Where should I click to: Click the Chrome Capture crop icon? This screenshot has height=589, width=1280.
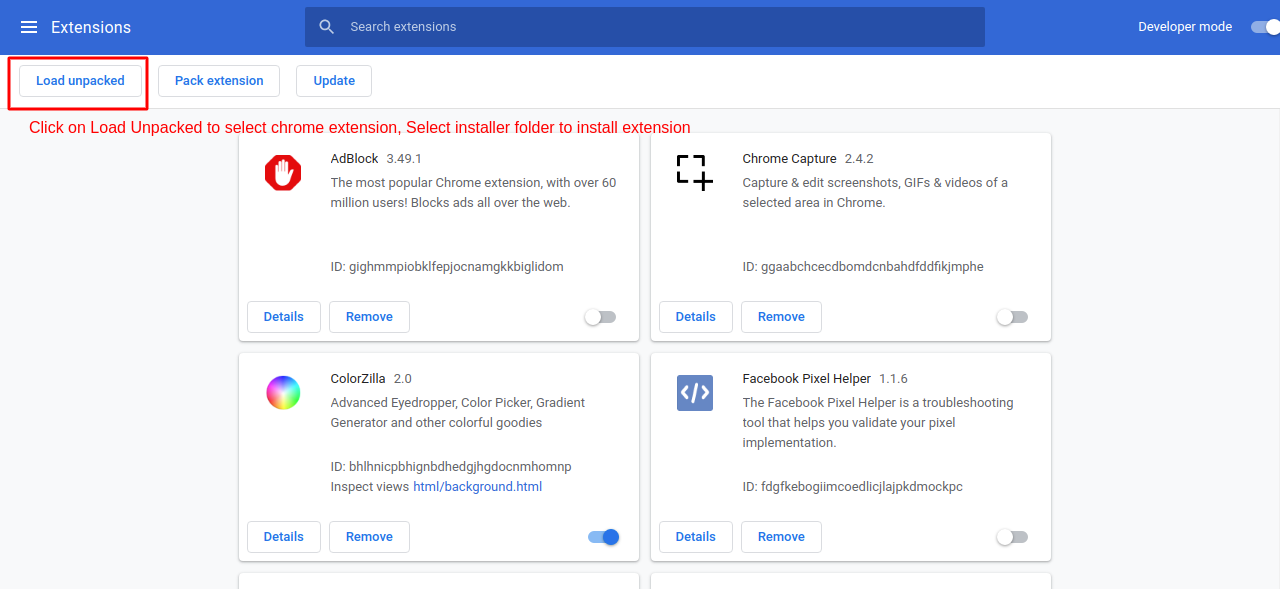click(695, 173)
